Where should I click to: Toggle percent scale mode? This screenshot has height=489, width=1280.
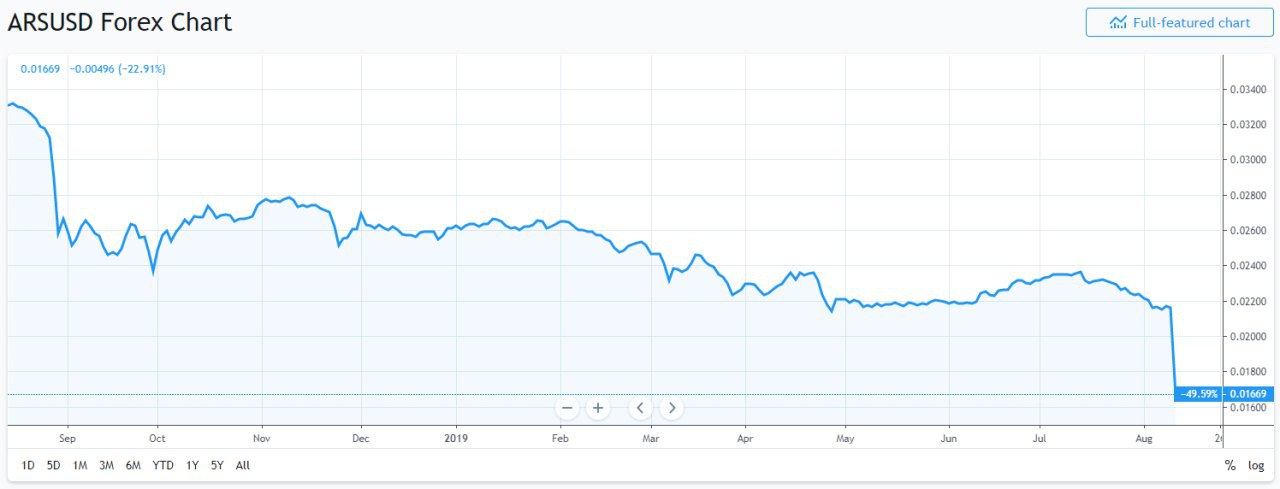(1230, 465)
